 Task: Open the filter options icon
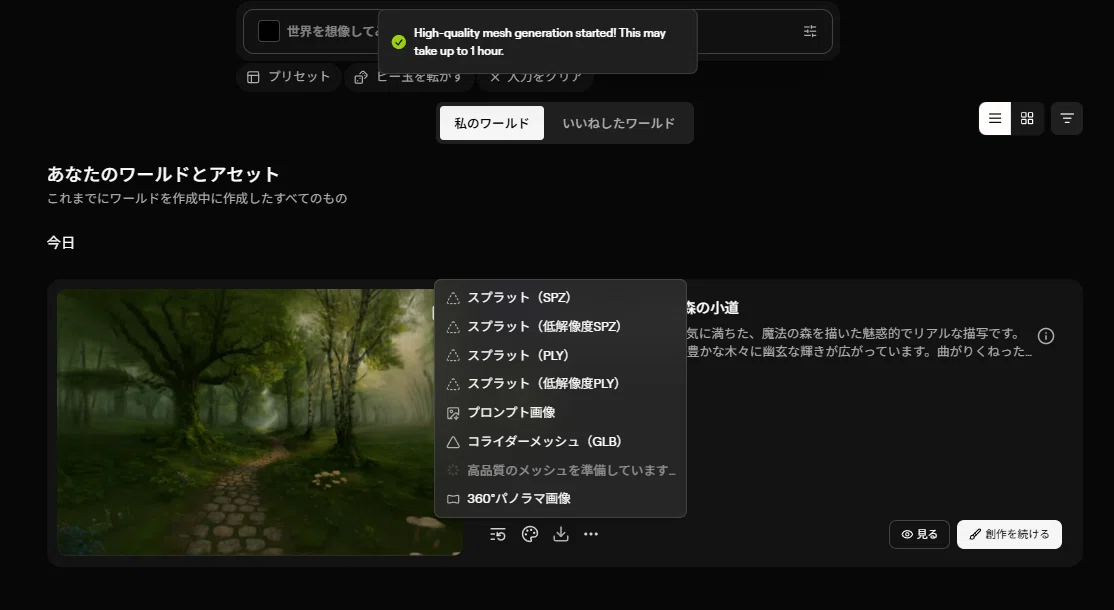click(x=1066, y=119)
